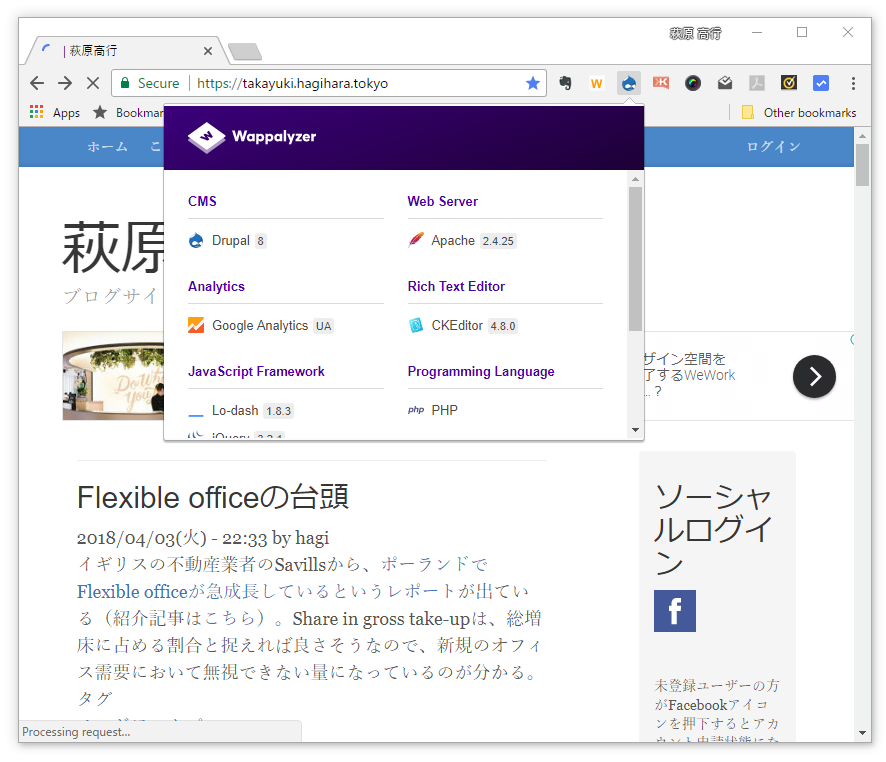The image size is (886, 762).
Task: Click the ログイン menu item
Action: pyautogui.click(x=773, y=147)
